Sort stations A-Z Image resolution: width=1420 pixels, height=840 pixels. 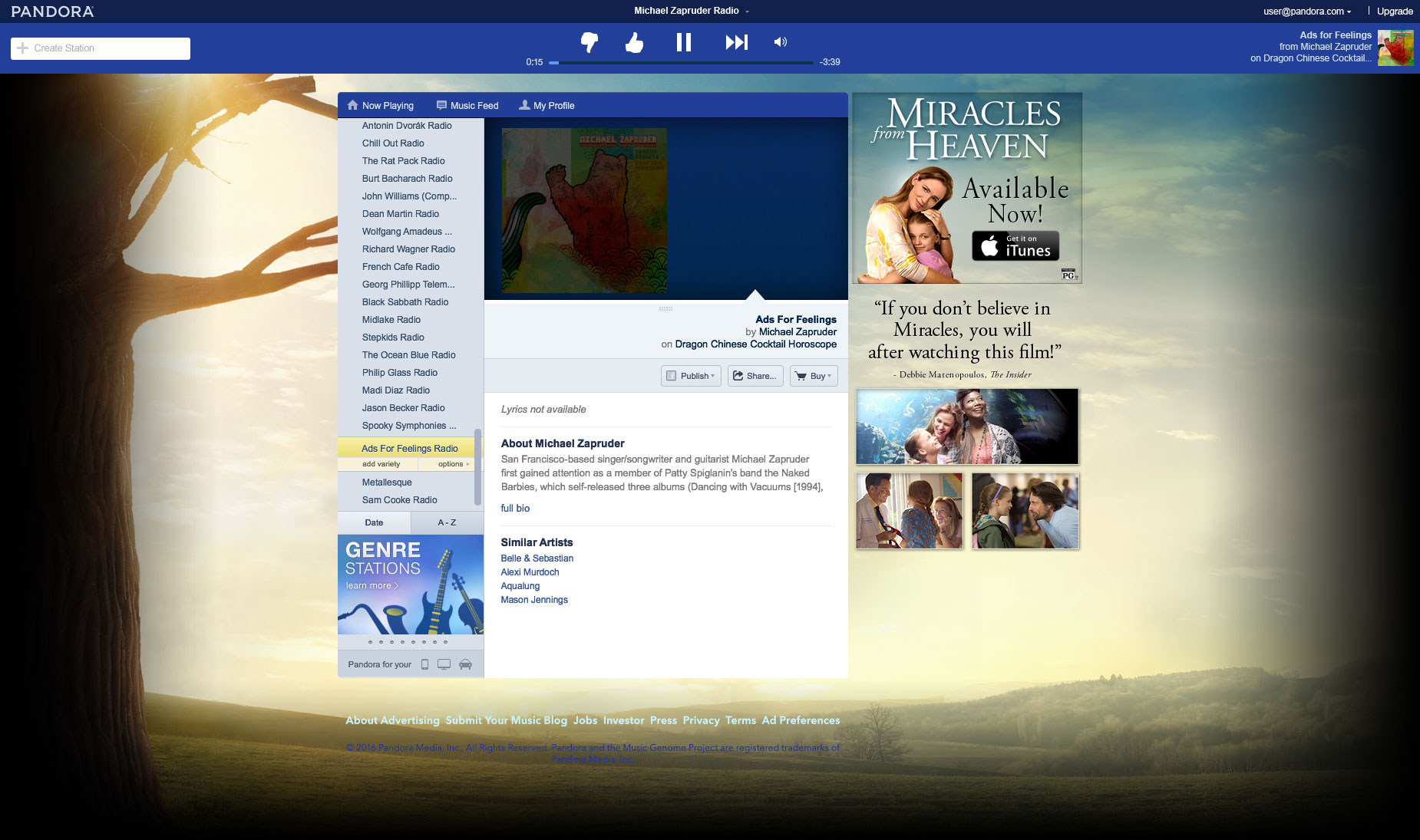pos(447,522)
